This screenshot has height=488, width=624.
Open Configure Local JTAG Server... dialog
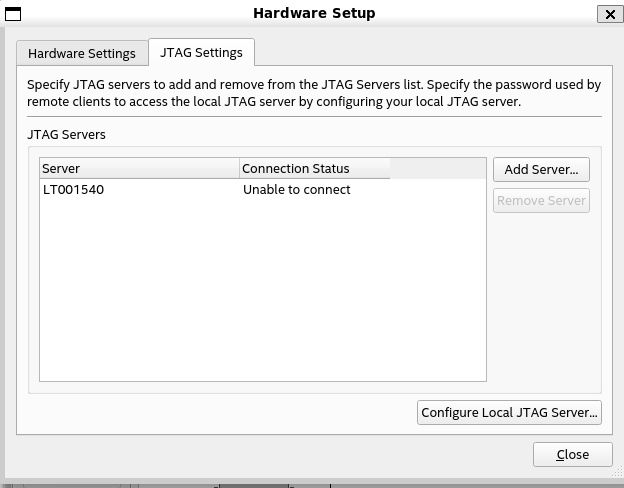tap(509, 412)
